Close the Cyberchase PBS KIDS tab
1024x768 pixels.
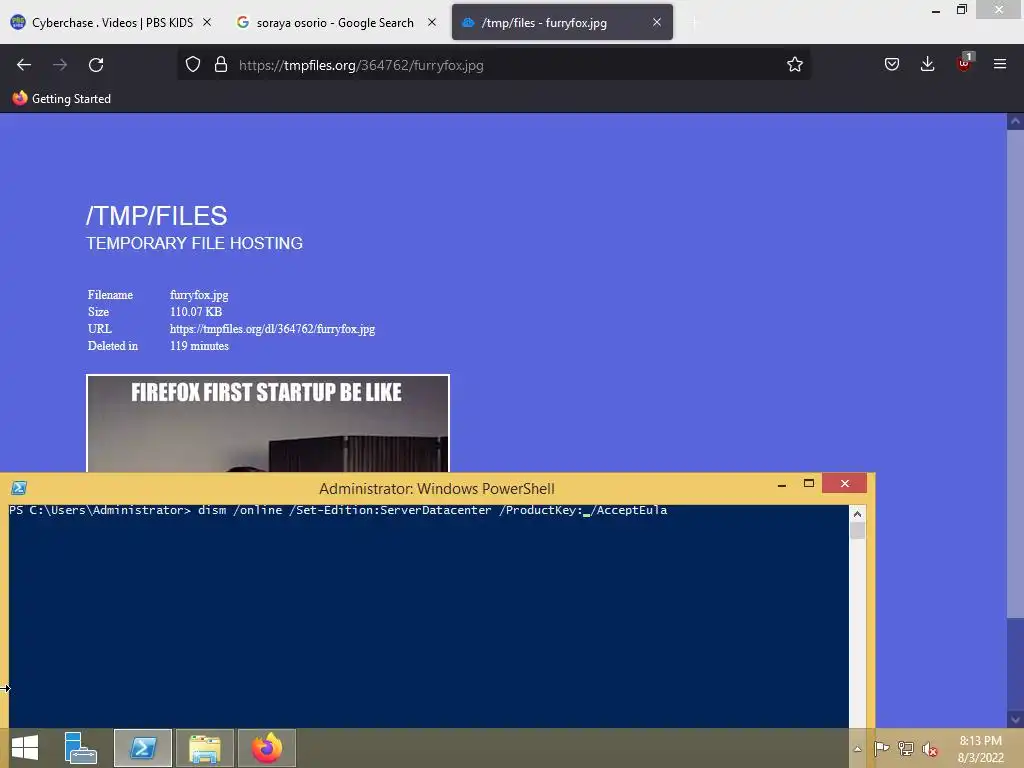click(x=207, y=22)
